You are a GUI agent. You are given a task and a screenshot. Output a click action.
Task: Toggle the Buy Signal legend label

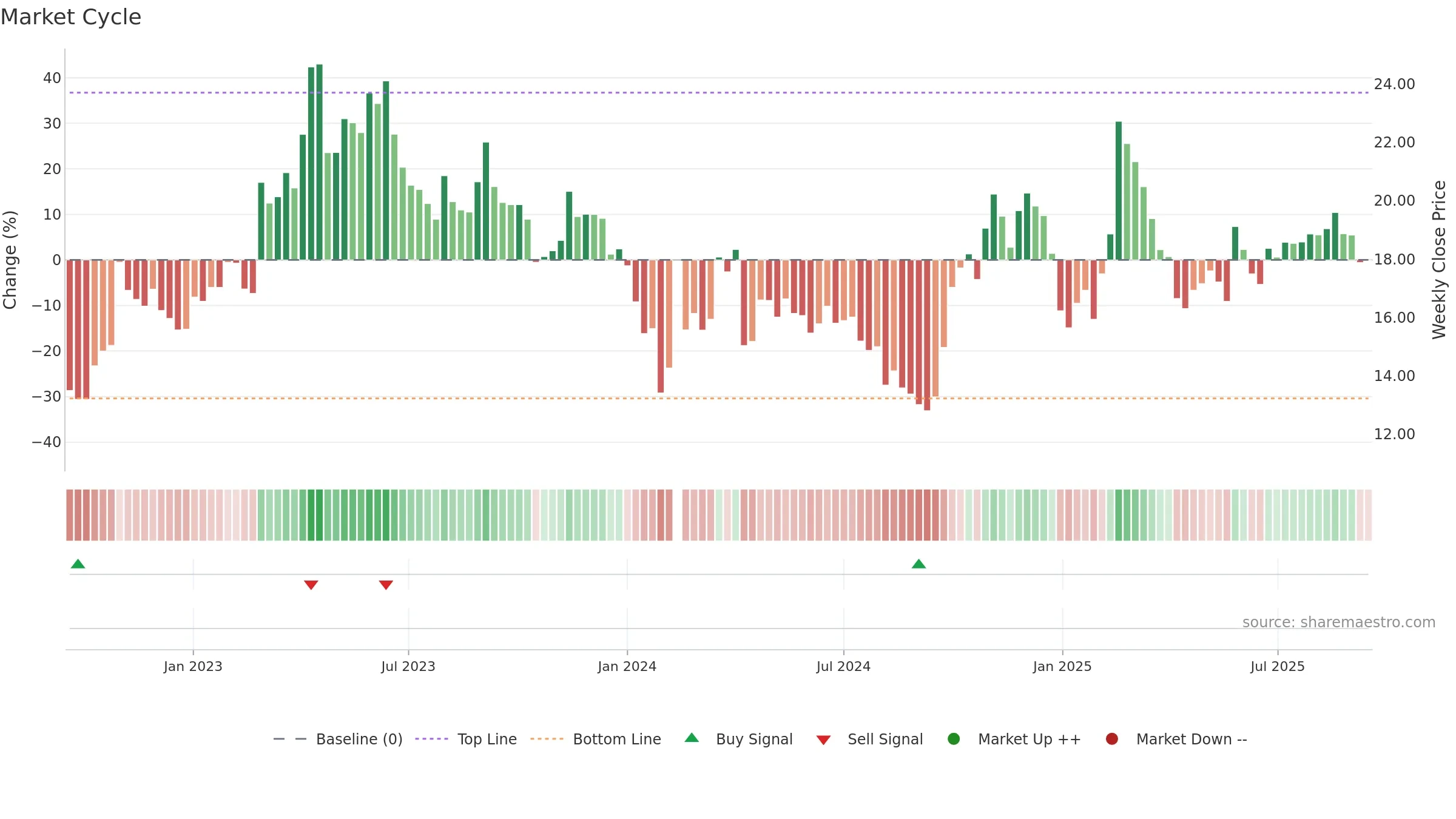tap(754, 739)
